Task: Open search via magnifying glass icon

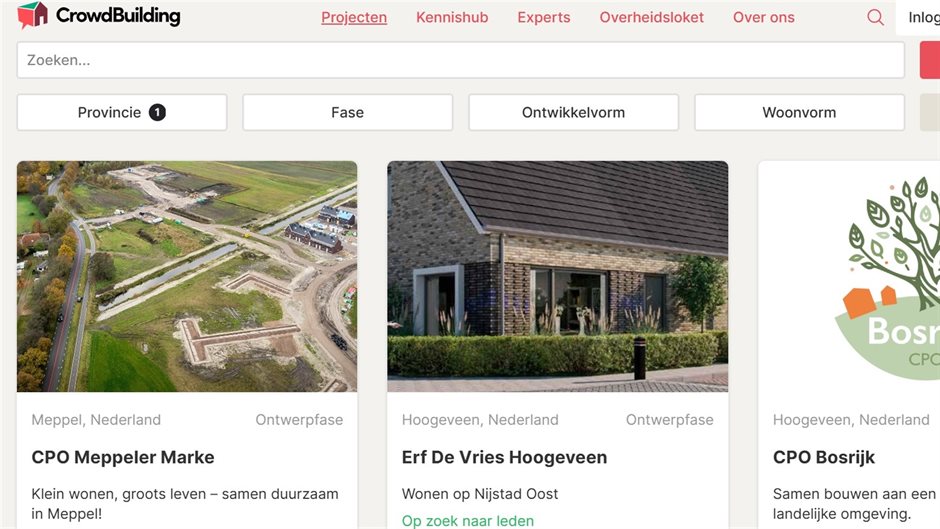Action: pos(875,17)
